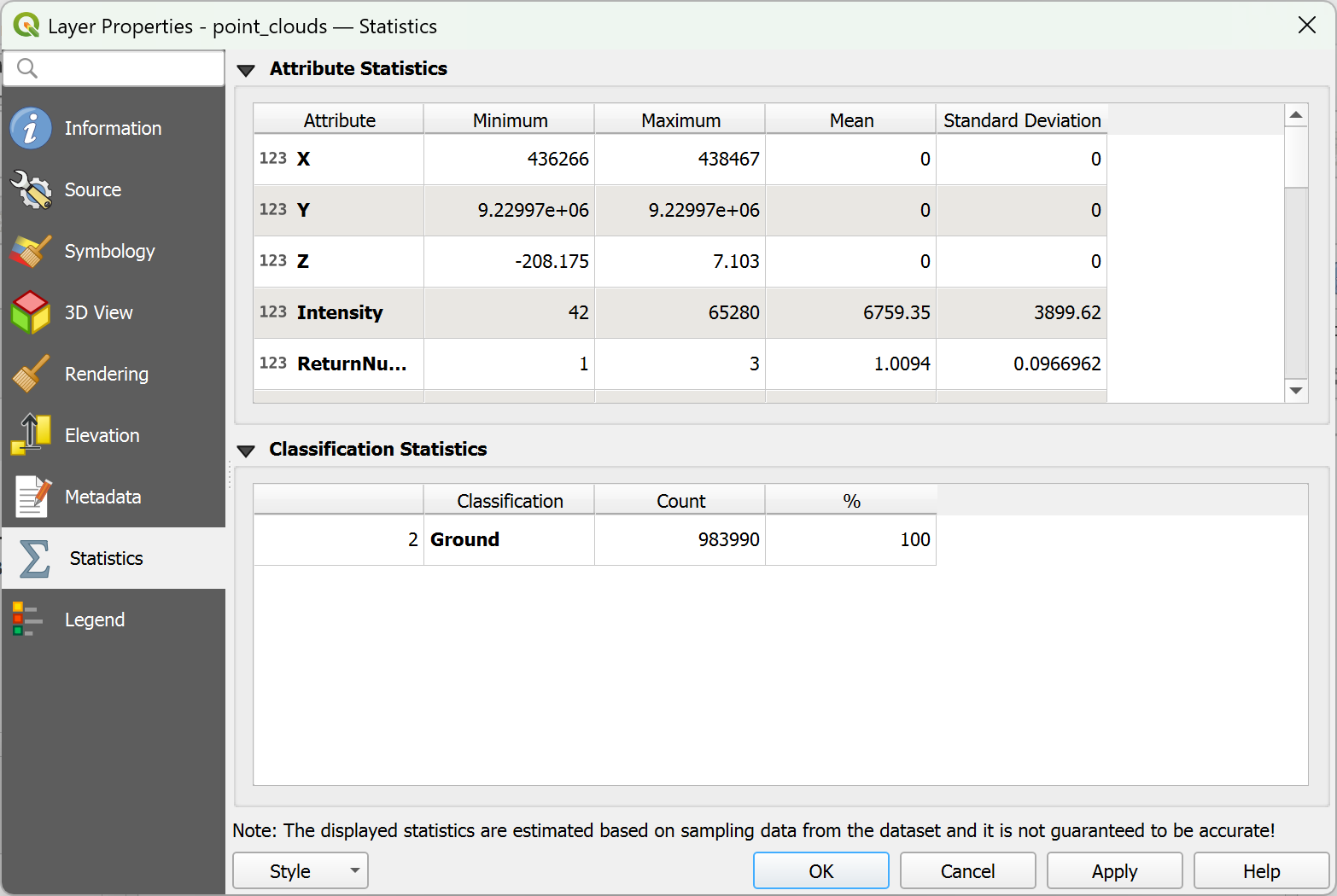Click the Ground count 983990
The height and width of the screenshot is (896, 1337).
pos(729,539)
